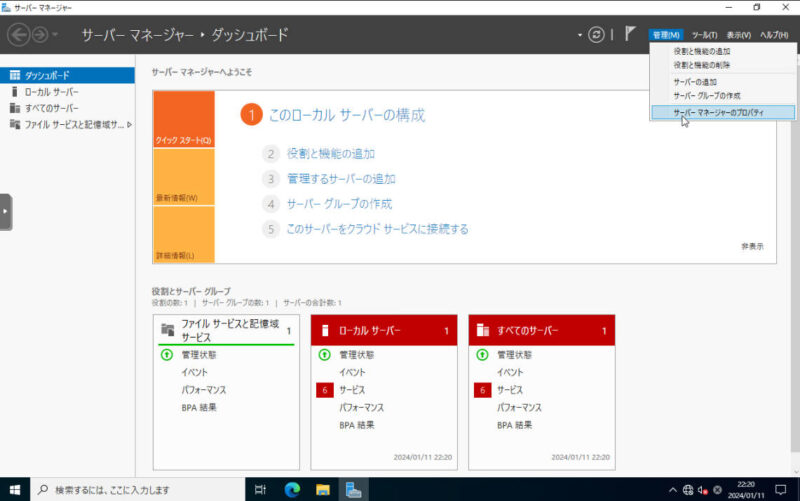The image size is (800, 501).
Task: Open File Explorer from taskbar
Action: pyautogui.click(x=322, y=490)
